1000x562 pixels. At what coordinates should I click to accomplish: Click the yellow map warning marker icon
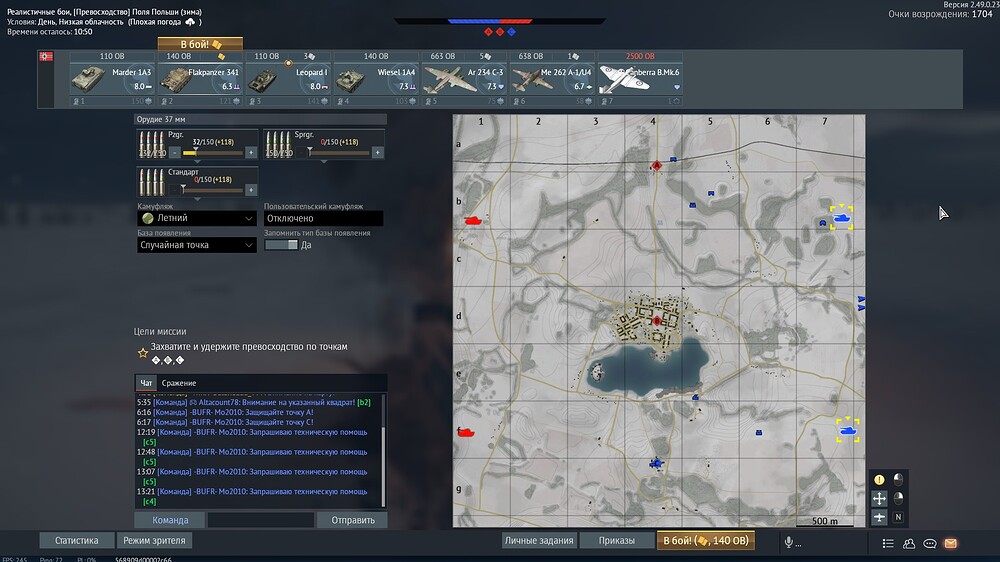(x=879, y=479)
